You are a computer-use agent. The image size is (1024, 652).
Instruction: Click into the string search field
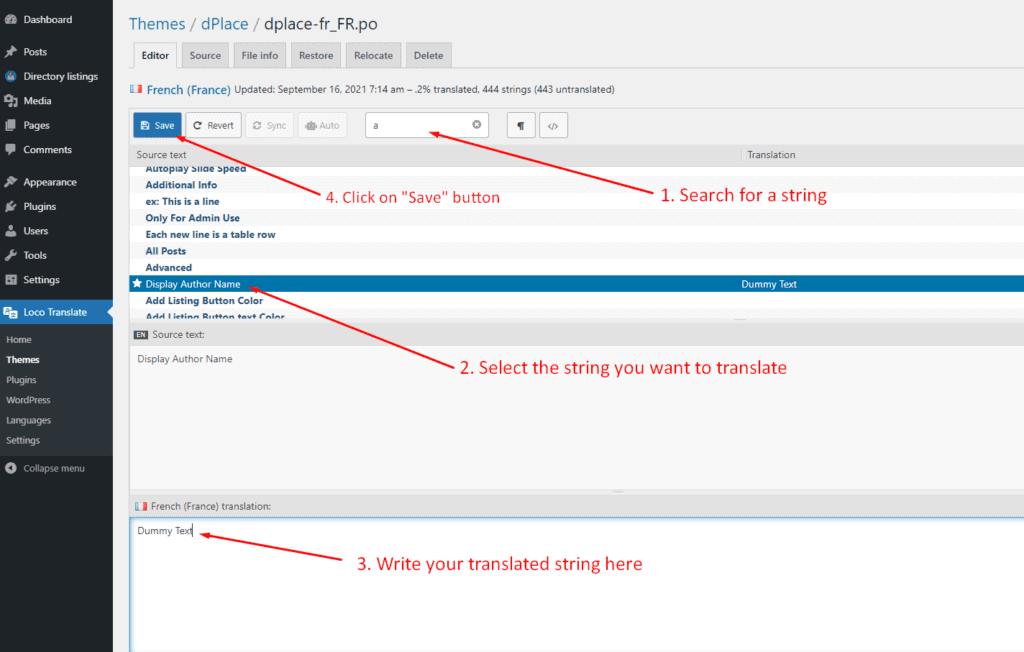[x=418, y=125]
